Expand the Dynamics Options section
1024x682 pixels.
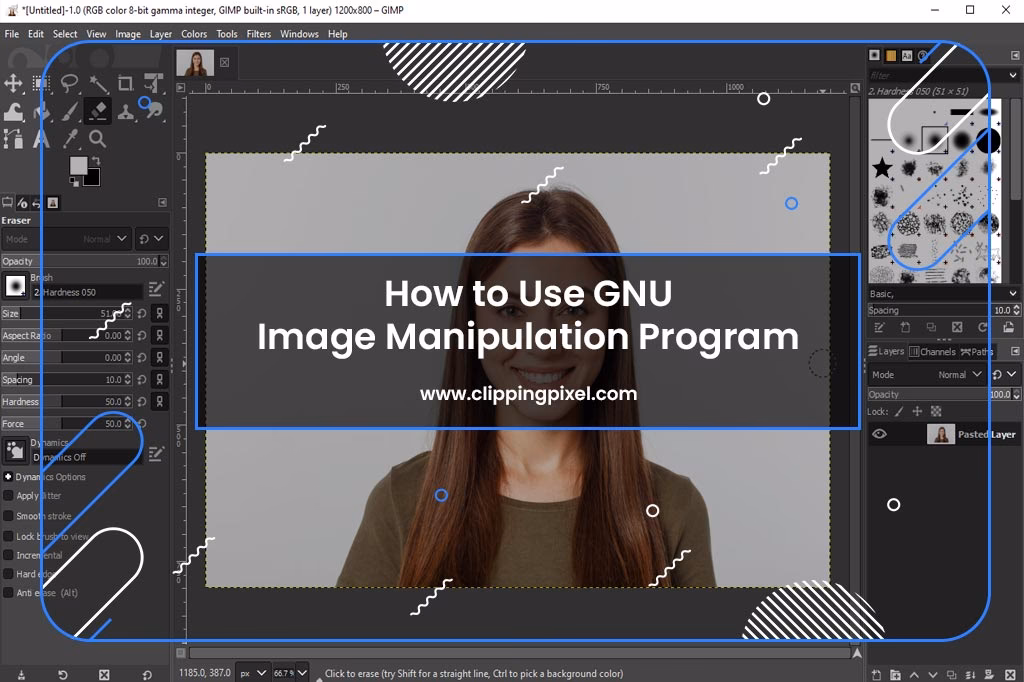[8, 477]
